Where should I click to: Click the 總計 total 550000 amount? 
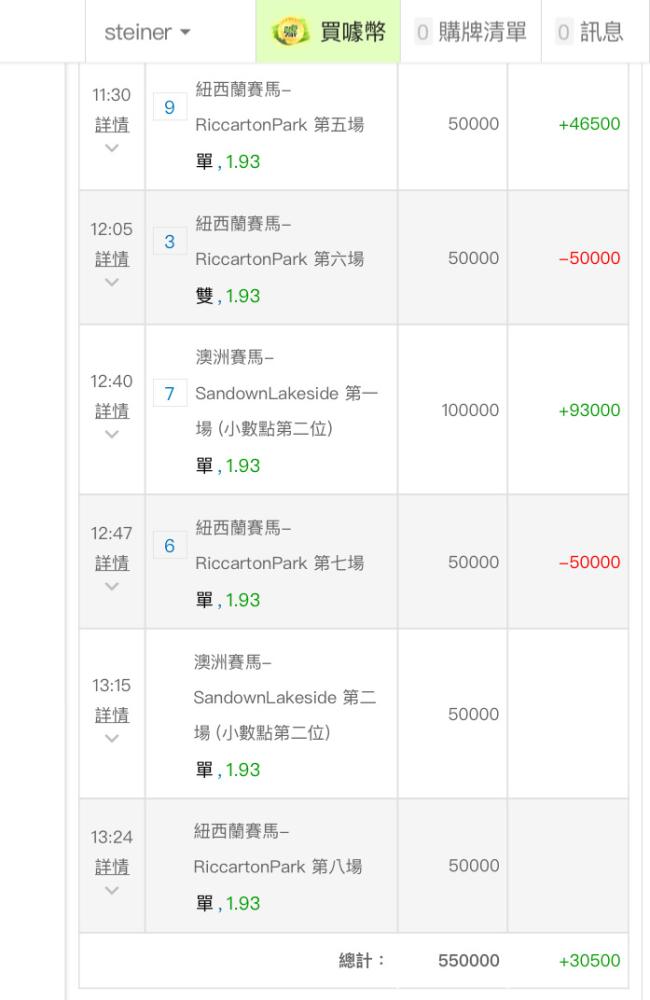point(469,961)
